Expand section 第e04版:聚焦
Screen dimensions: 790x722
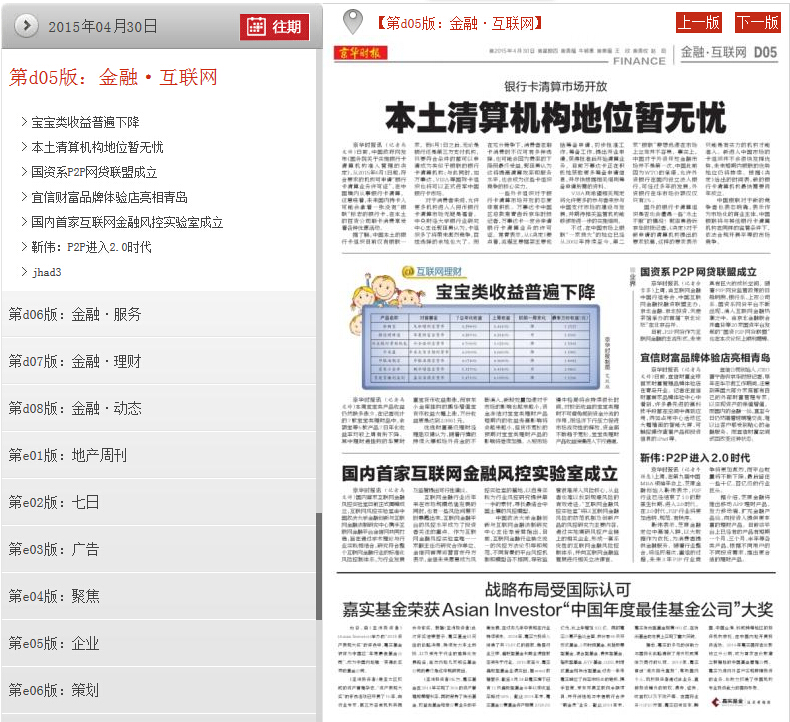pos(159,596)
